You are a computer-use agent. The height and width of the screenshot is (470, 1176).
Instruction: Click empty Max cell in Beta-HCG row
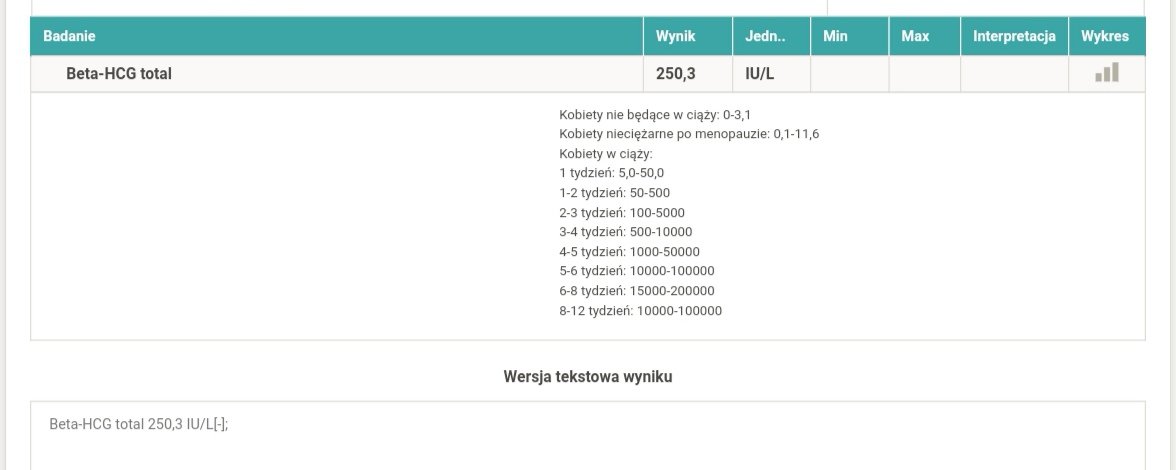point(924,73)
